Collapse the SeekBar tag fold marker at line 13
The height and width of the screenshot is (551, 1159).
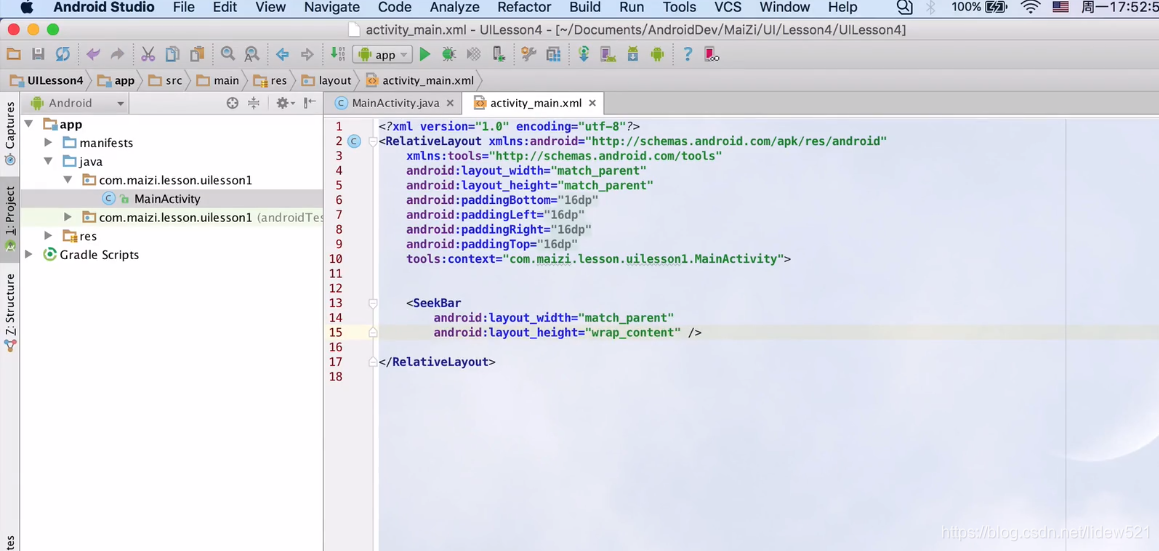[373, 303]
